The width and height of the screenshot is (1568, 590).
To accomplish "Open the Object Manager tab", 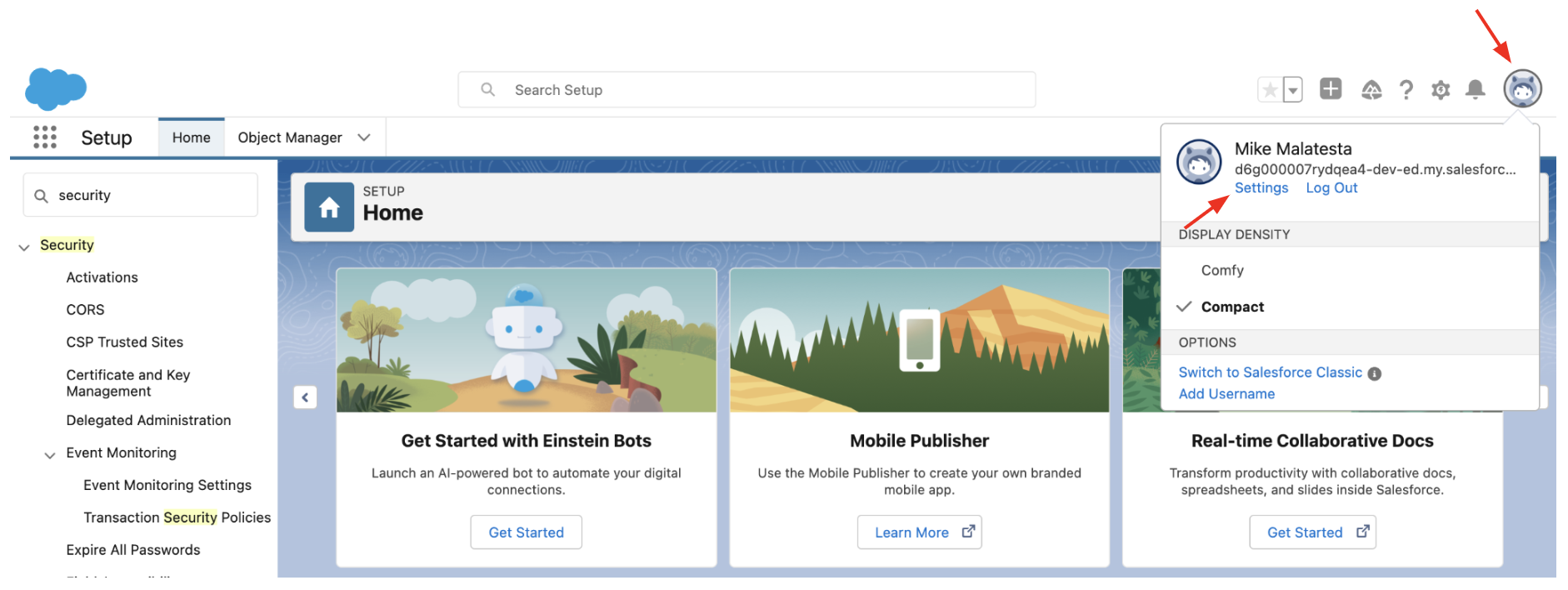I will tap(290, 137).
